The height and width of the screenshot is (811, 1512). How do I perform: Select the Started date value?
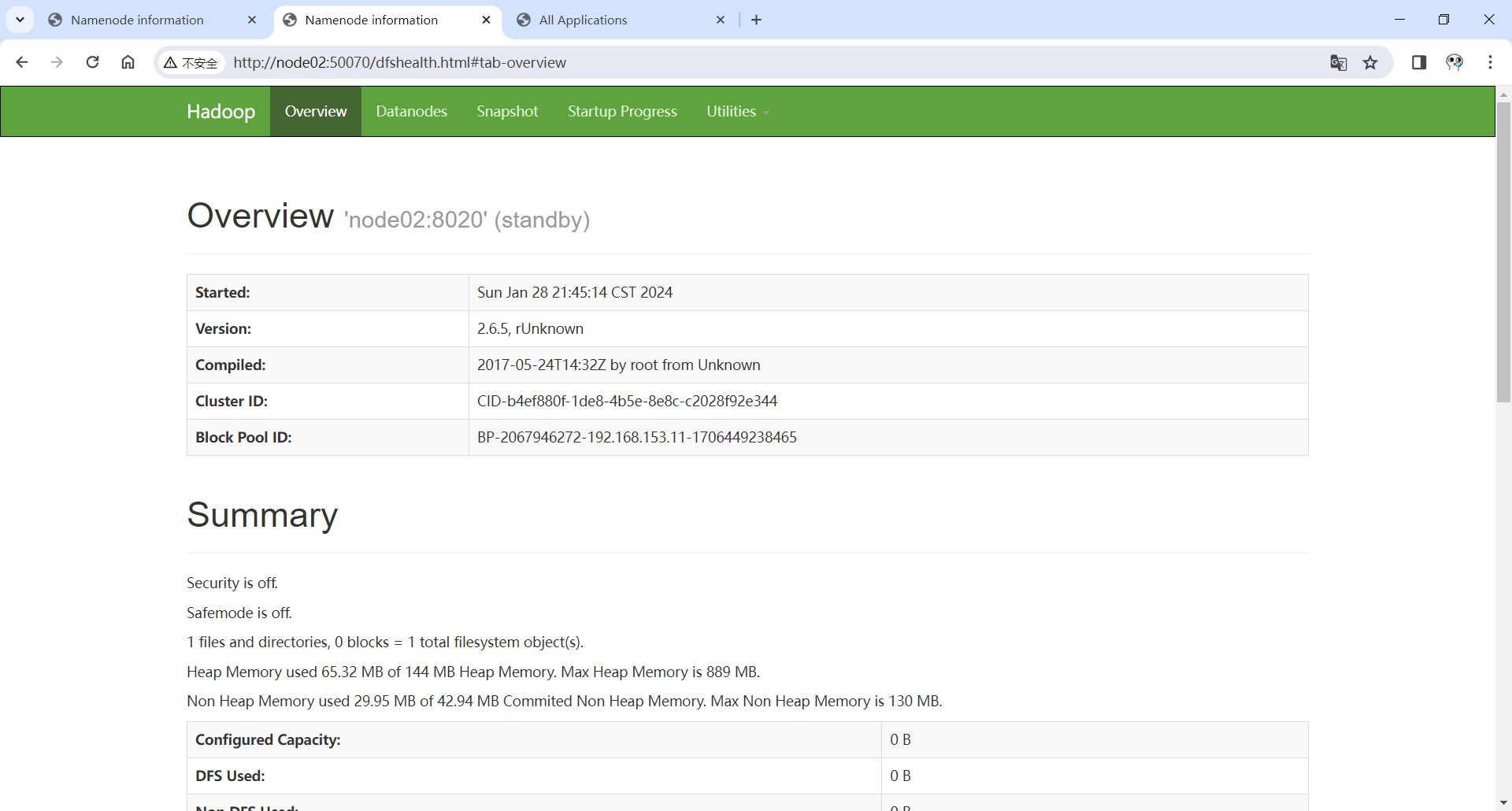coord(575,292)
